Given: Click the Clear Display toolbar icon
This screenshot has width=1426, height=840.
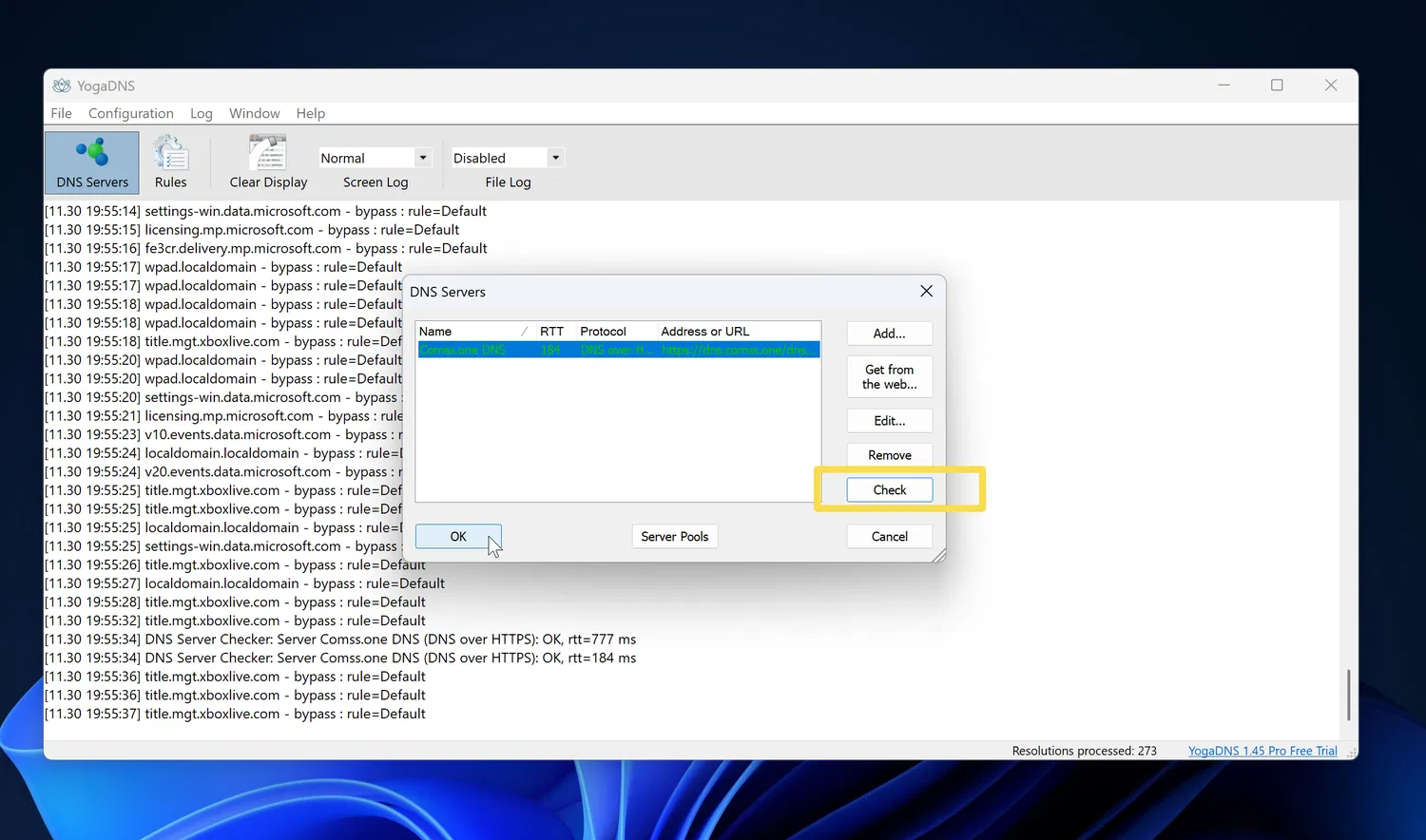Looking at the screenshot, I should coord(268,162).
